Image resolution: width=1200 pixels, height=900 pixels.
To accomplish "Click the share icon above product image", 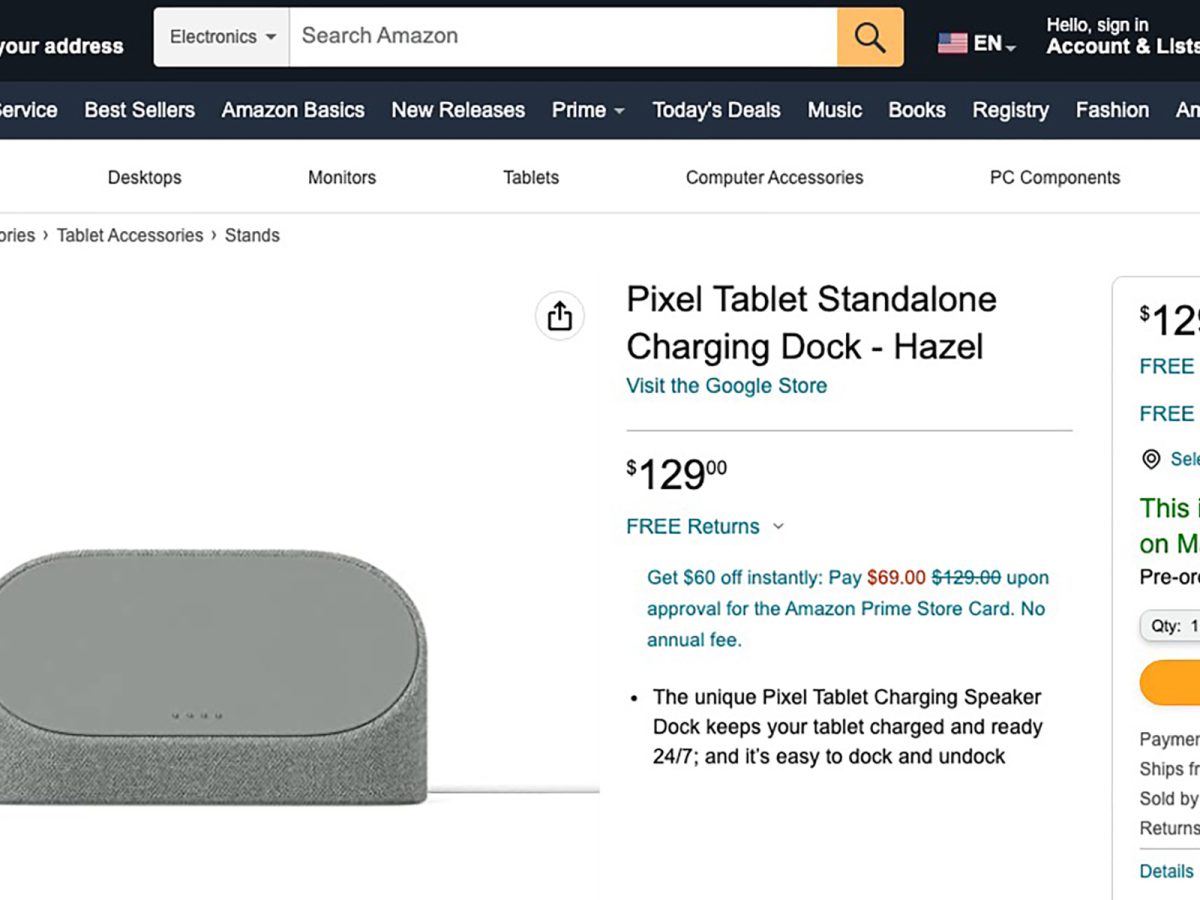I will tap(559, 316).
